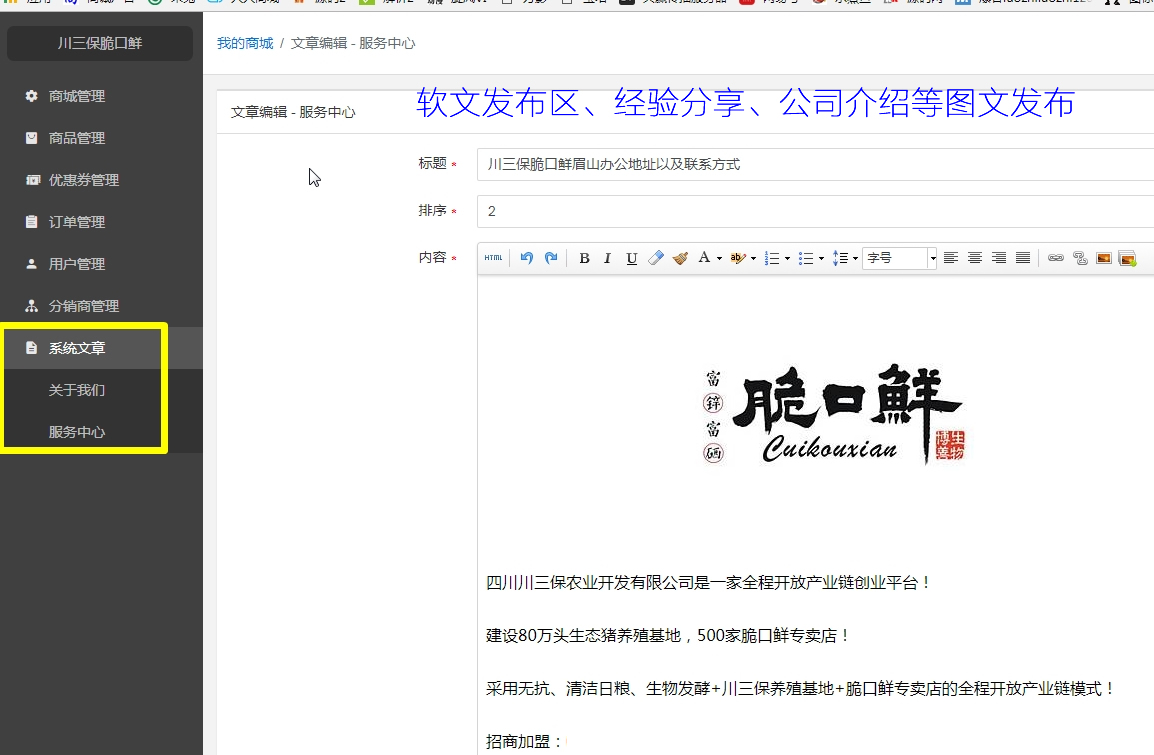Screen dimensions: 1154x755
Task: Align text right
Action: 999,258
